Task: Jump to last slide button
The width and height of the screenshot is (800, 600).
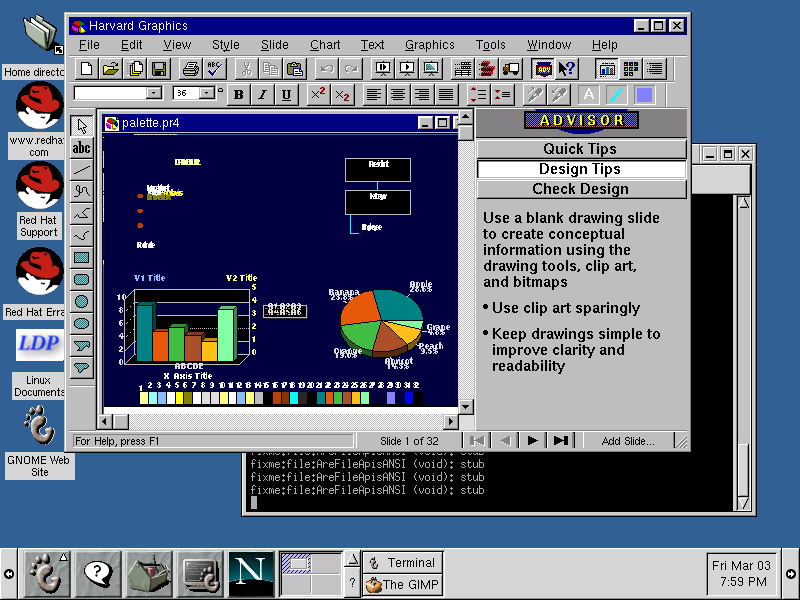Action: point(561,441)
